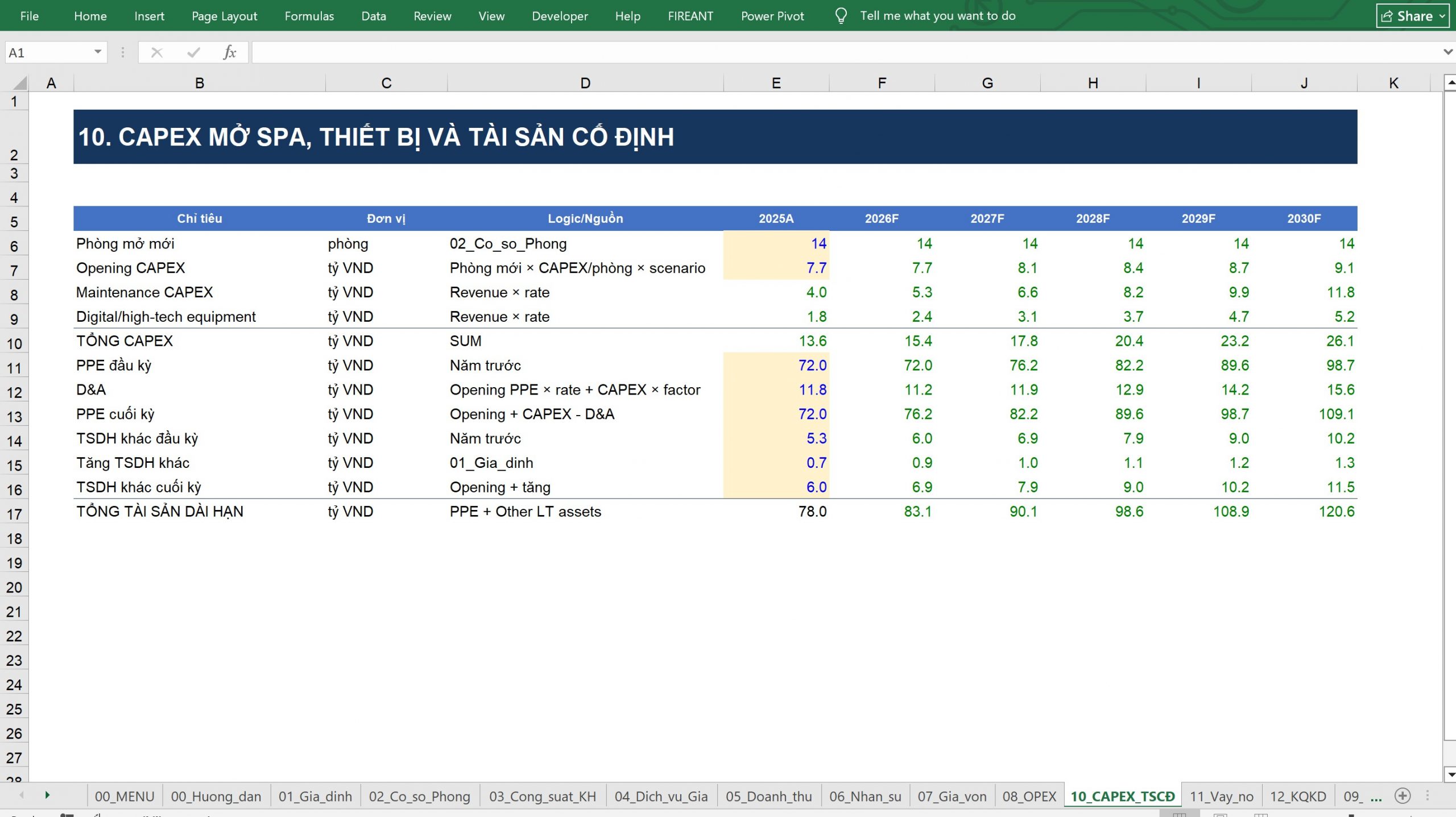
Task: Click the Insert Function fx icon
Action: click(229, 53)
